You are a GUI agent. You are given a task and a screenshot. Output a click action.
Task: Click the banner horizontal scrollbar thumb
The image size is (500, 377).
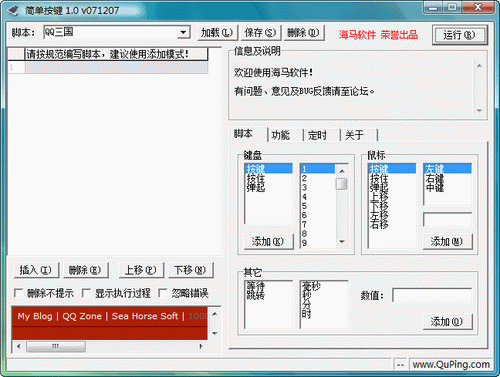tap(56, 346)
